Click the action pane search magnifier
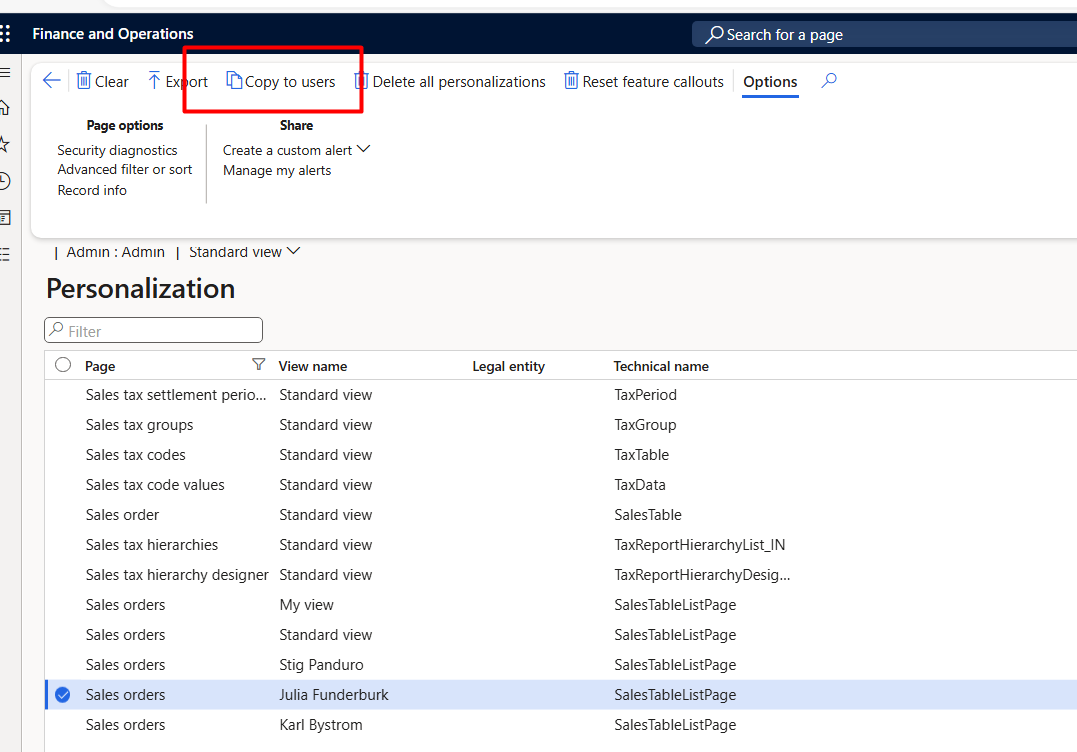1077x752 pixels. coord(829,80)
